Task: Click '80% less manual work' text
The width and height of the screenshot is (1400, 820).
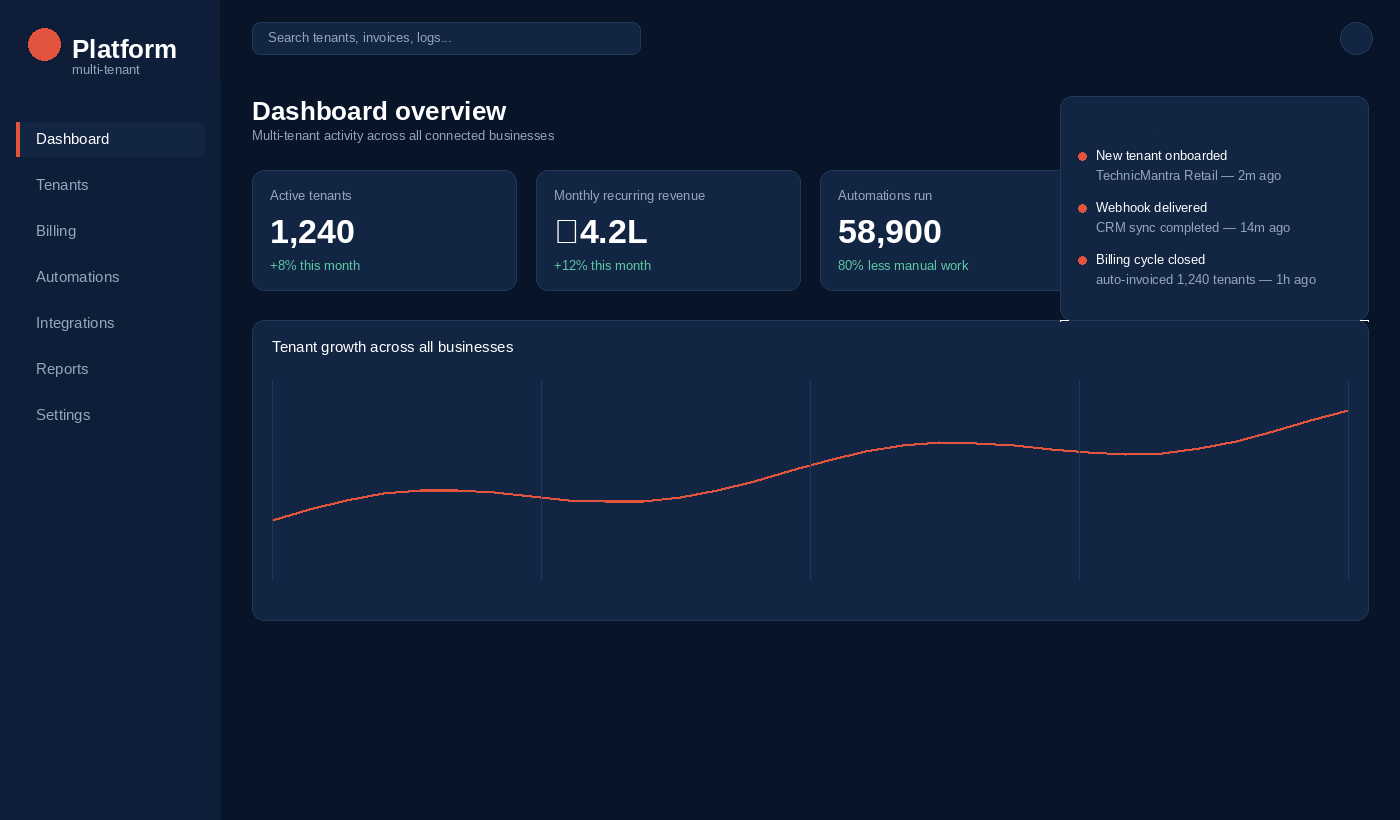Action: tap(903, 266)
